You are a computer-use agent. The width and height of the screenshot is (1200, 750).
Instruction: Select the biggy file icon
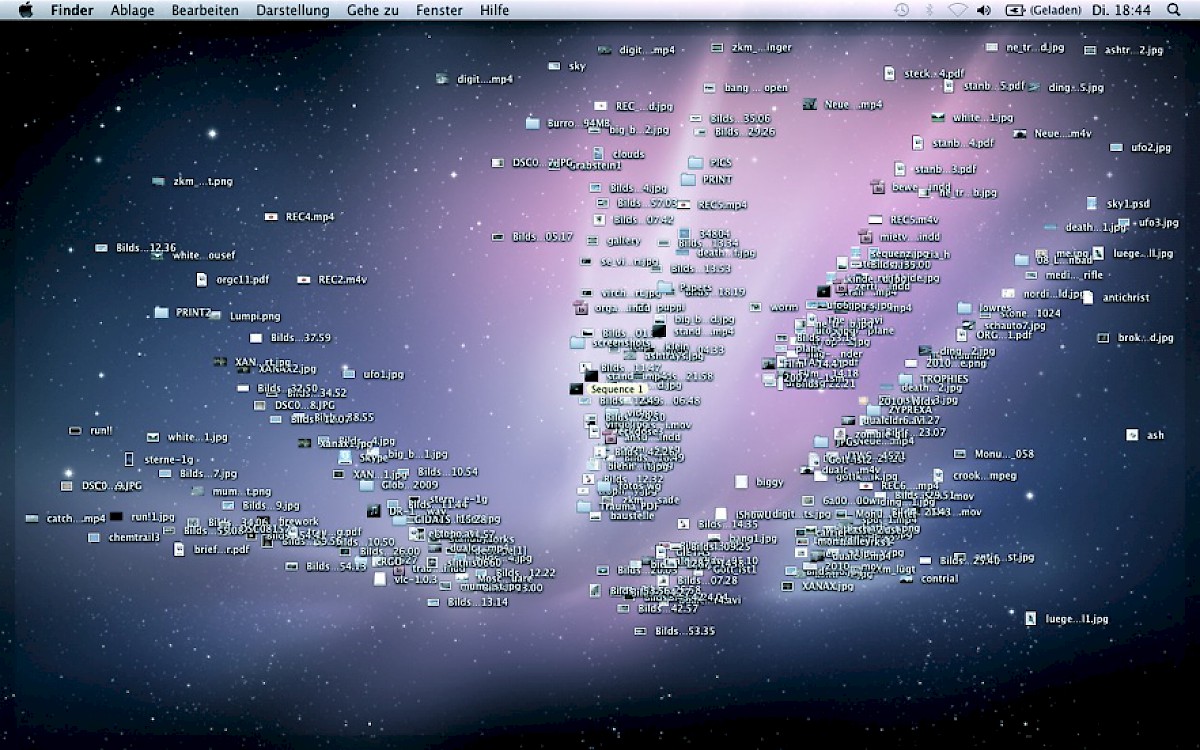coord(742,482)
